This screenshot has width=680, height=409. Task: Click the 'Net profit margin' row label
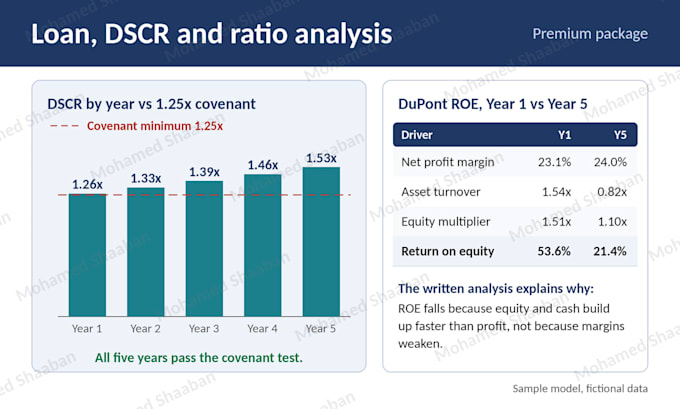tap(448, 162)
